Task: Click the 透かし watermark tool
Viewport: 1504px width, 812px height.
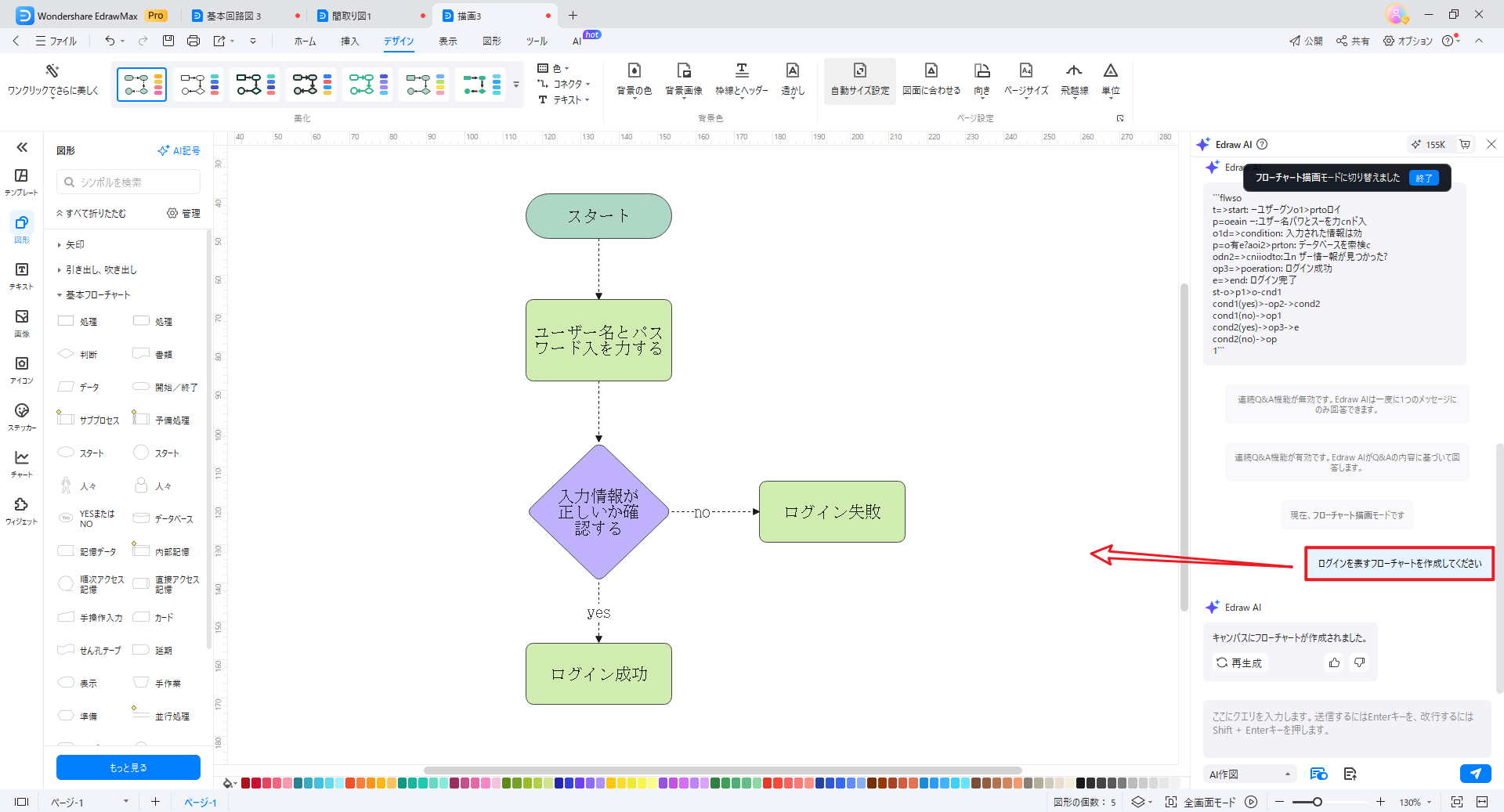Action: tap(793, 80)
